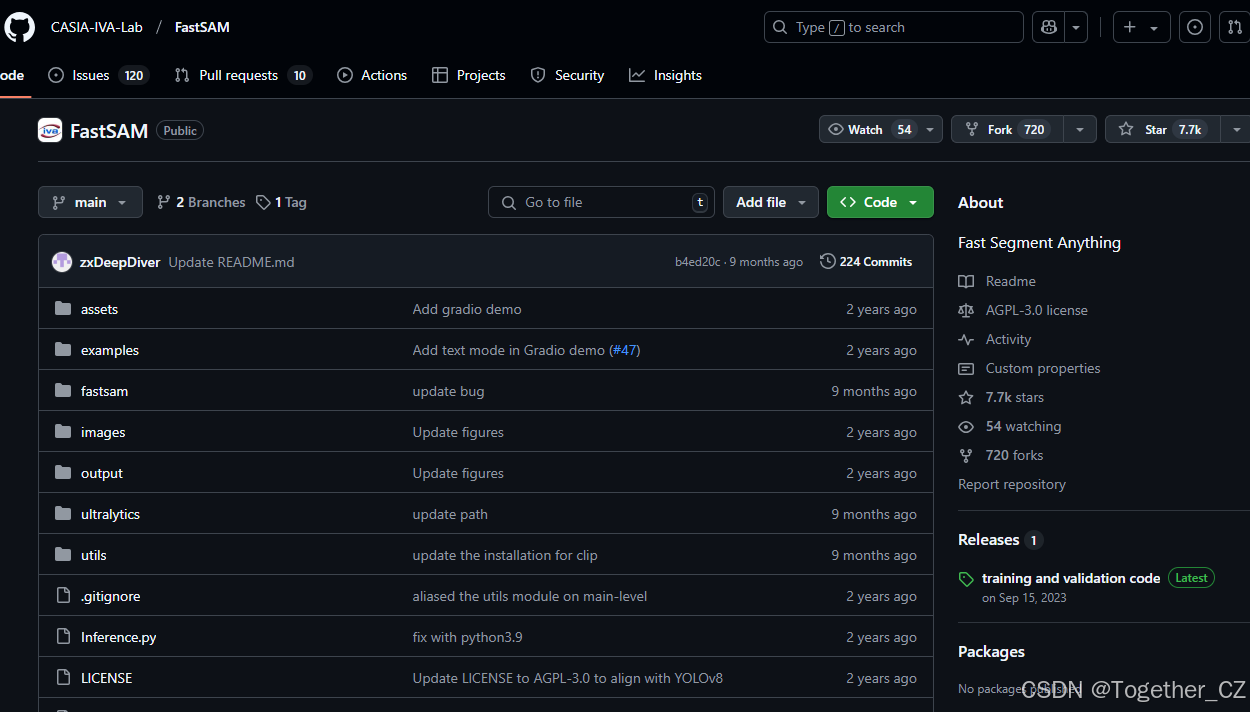Screen dimensions: 1250x712
Task: View the 224 Commits history
Action: (x=866, y=262)
